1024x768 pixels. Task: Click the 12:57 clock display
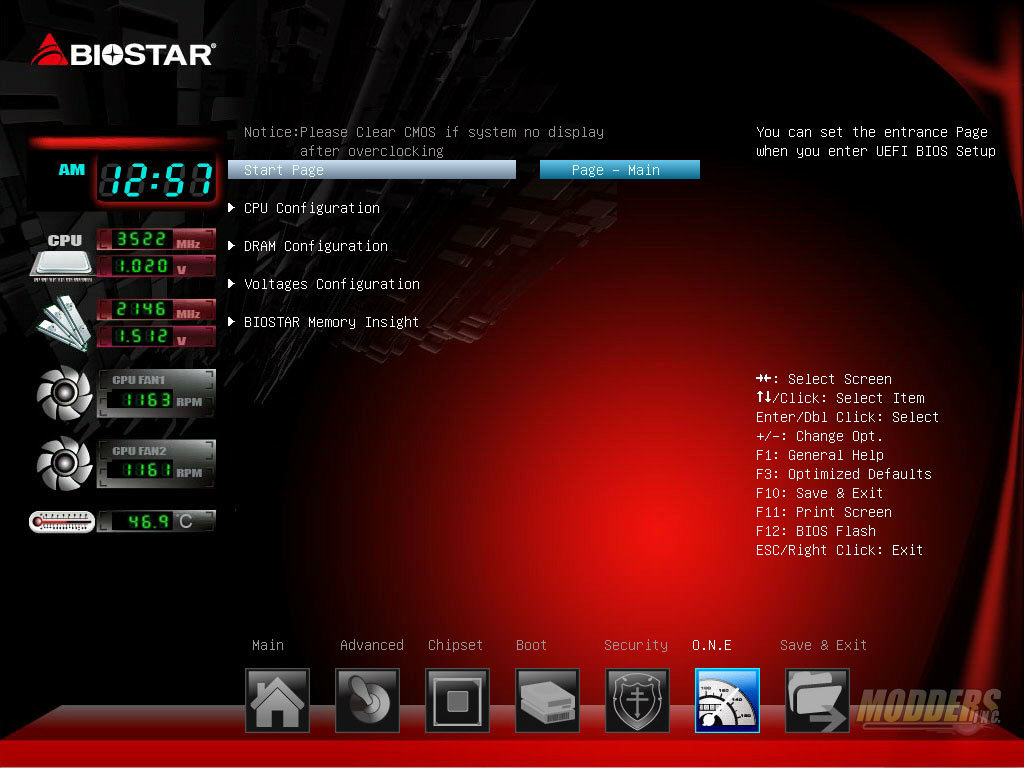[x=157, y=180]
